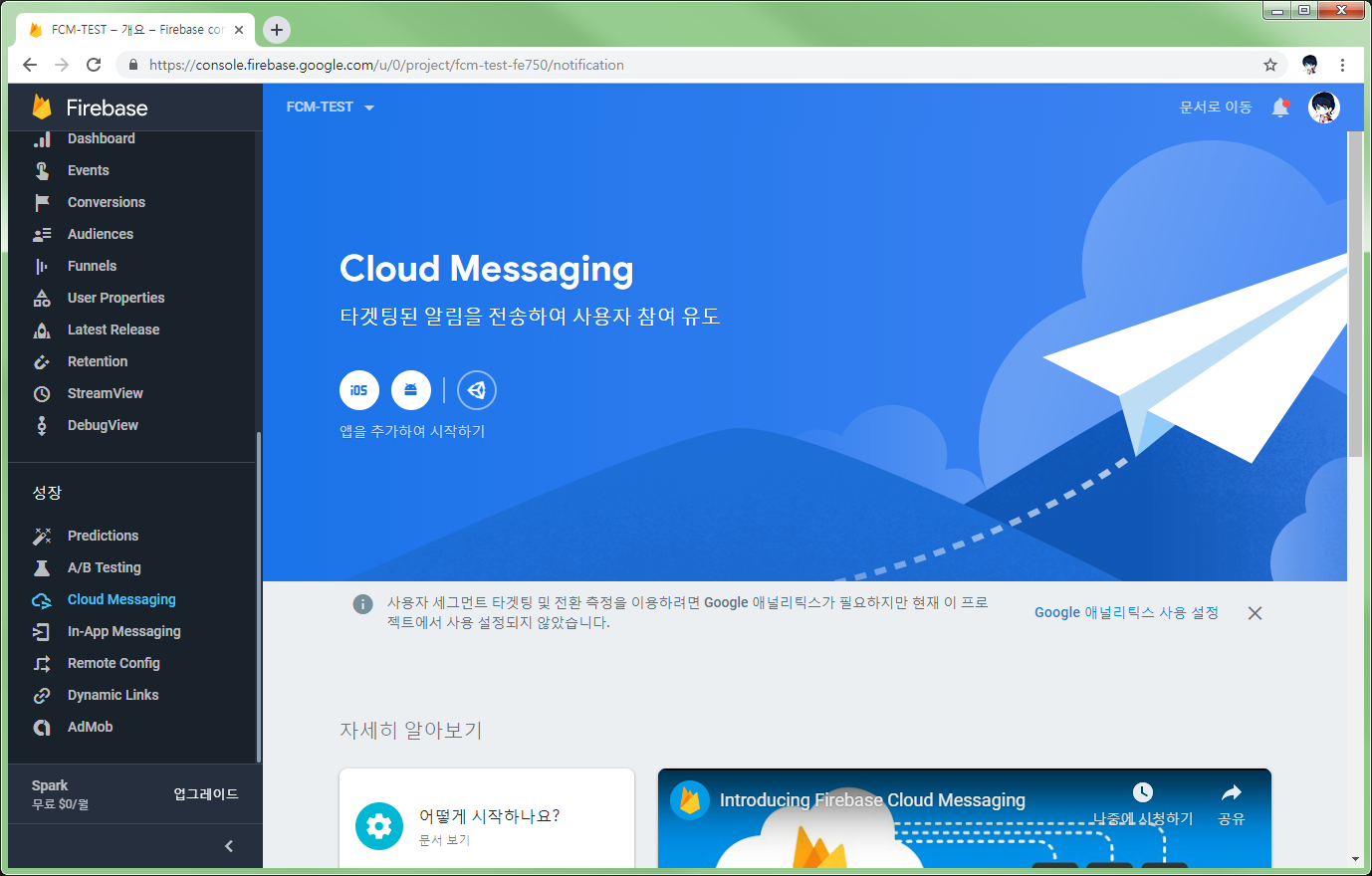Click the 업그레이드 upgrade button
The width and height of the screenshot is (1372, 876).
206,793
